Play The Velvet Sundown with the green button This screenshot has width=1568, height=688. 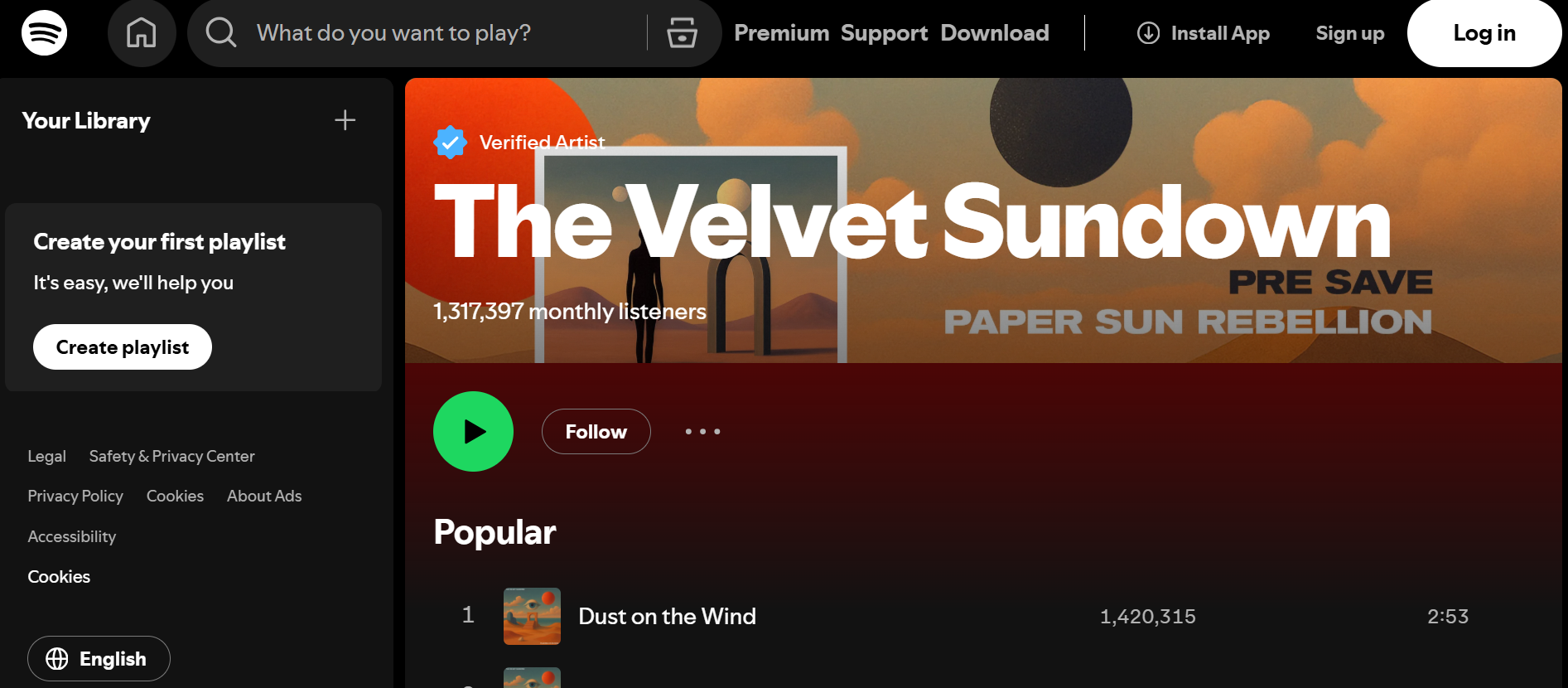pos(473,431)
